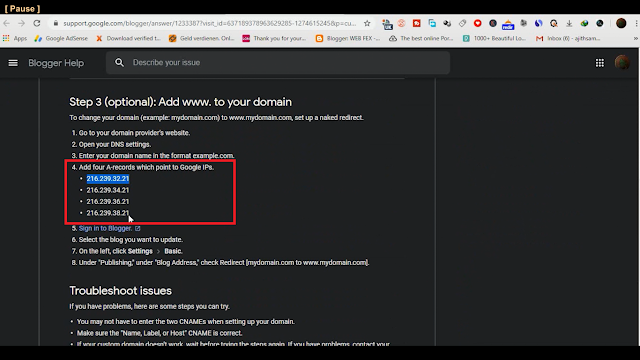
Task: Open the Blogger Help hamburger menu
Action: coord(13,63)
